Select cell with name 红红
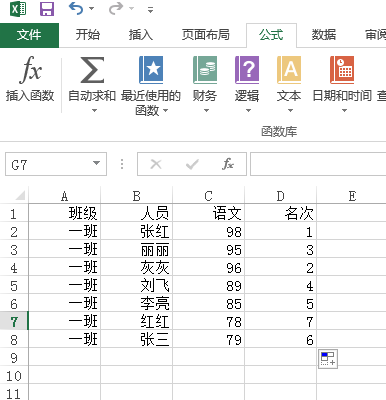Image resolution: width=386 pixels, height=400 pixels. click(x=137, y=321)
